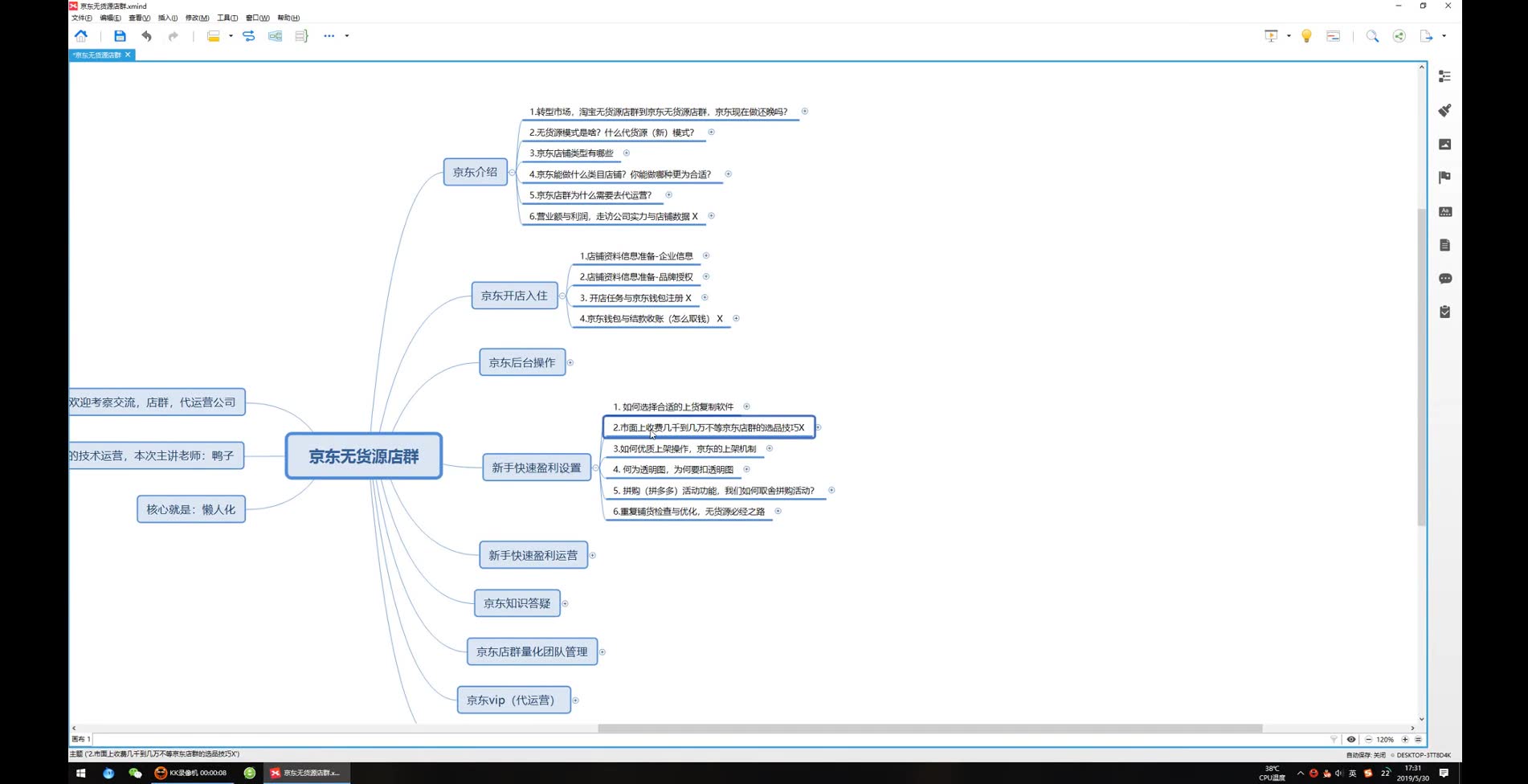Click the actual-size zoom icon after the plus
This screenshot has height=784, width=1528.
point(1418,739)
